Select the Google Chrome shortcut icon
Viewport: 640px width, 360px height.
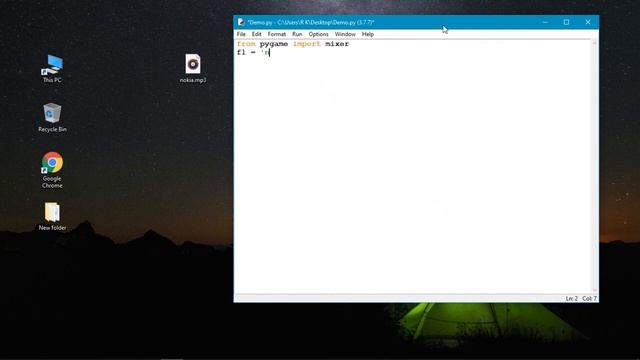click(x=52, y=170)
